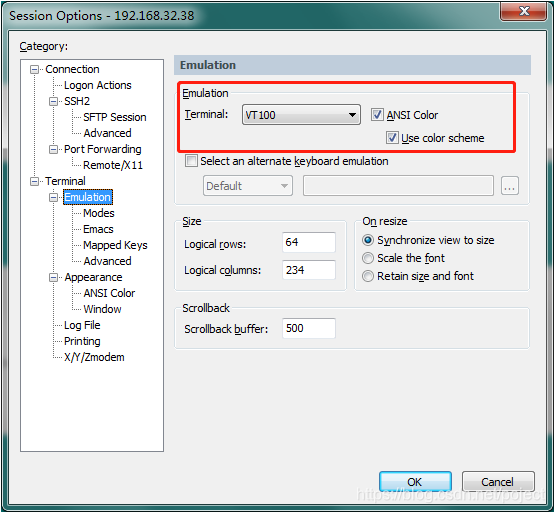Toggle the Use color scheme checkbox
This screenshot has height=513, width=555.
pos(392,138)
